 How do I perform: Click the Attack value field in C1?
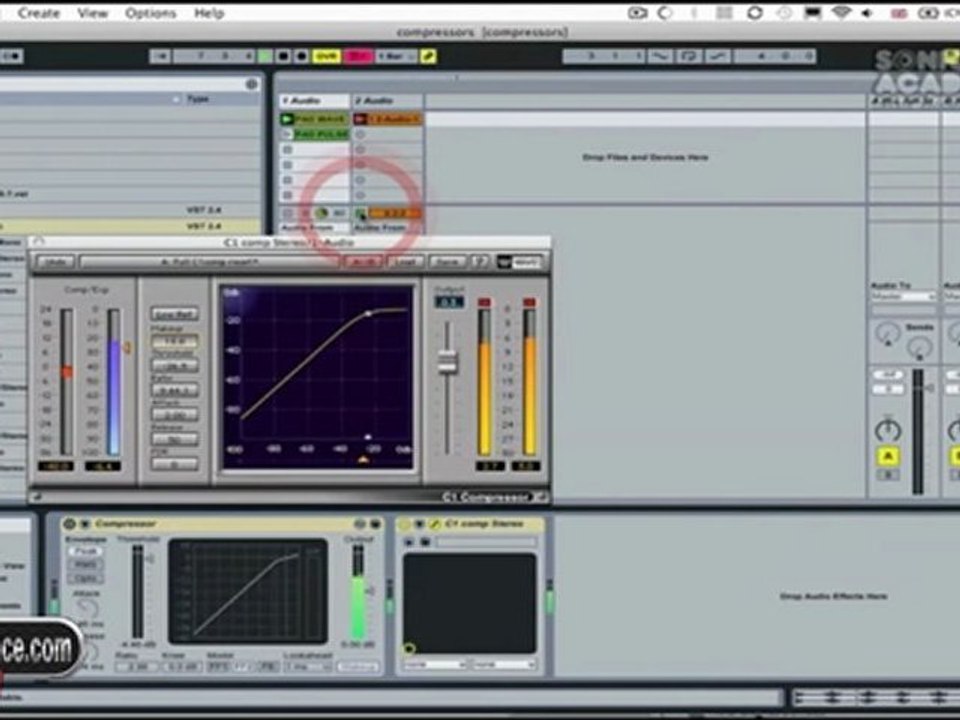tap(174, 414)
